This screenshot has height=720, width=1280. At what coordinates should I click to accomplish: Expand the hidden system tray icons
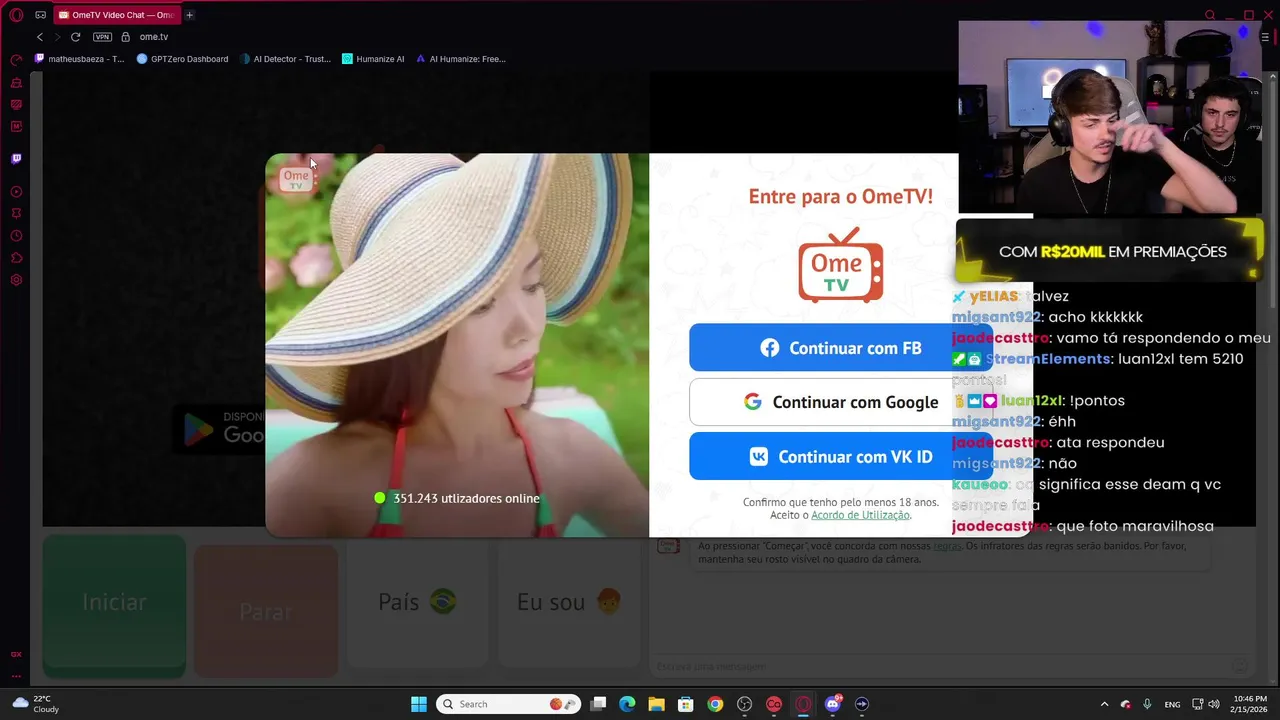[1104, 704]
